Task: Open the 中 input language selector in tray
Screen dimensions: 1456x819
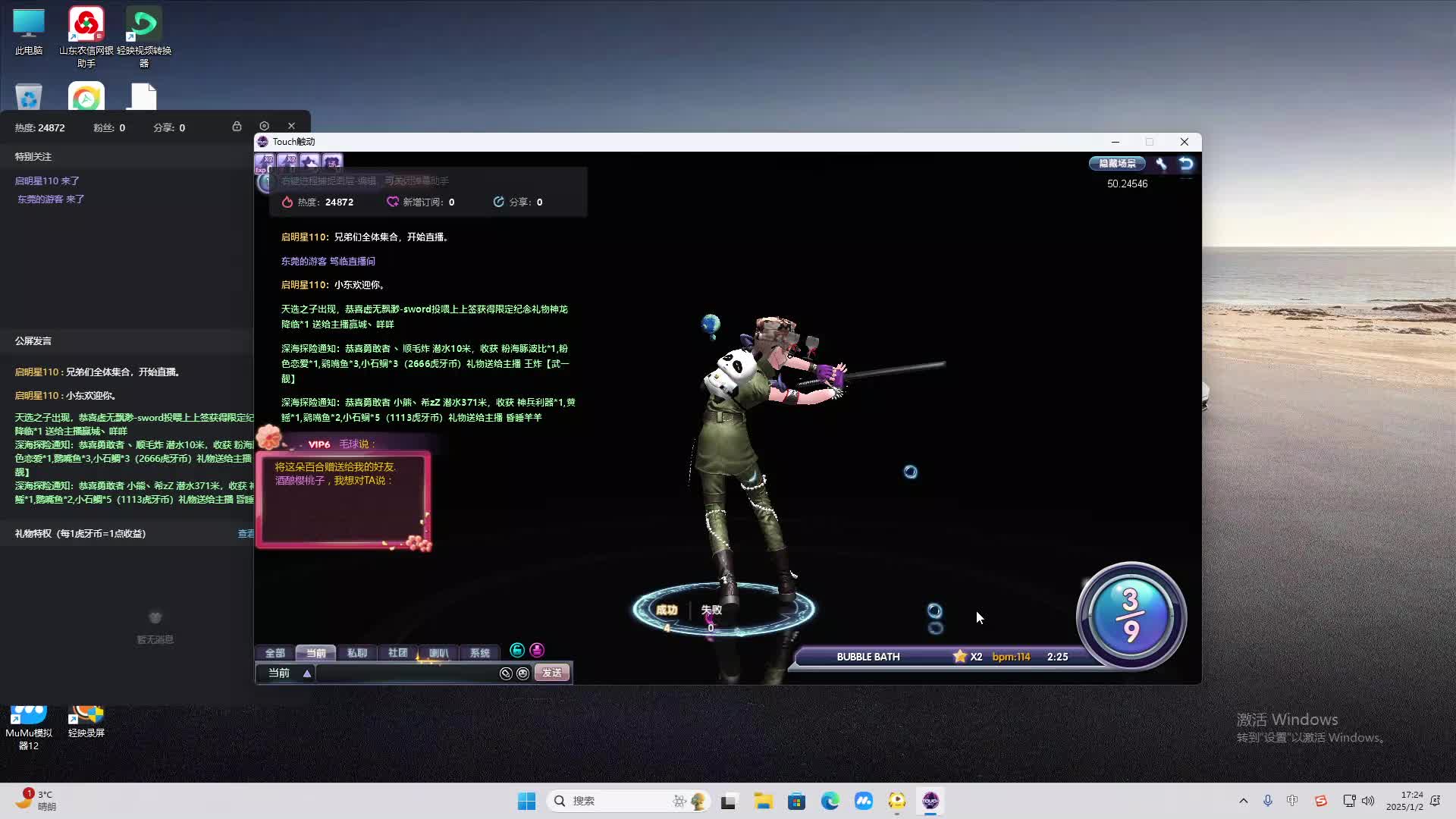Action: click(1292, 801)
